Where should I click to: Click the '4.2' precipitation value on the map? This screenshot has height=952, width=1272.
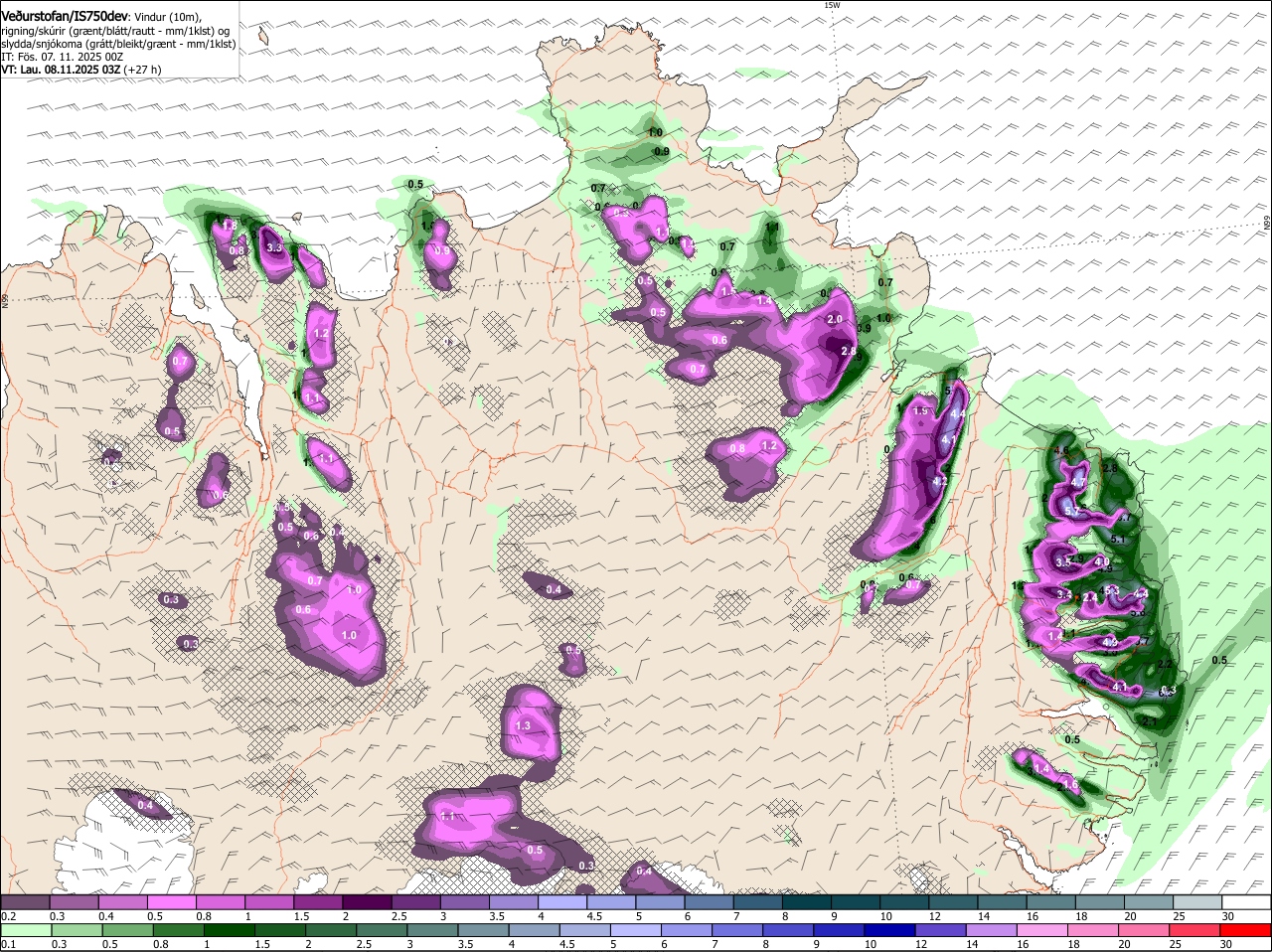(x=938, y=480)
